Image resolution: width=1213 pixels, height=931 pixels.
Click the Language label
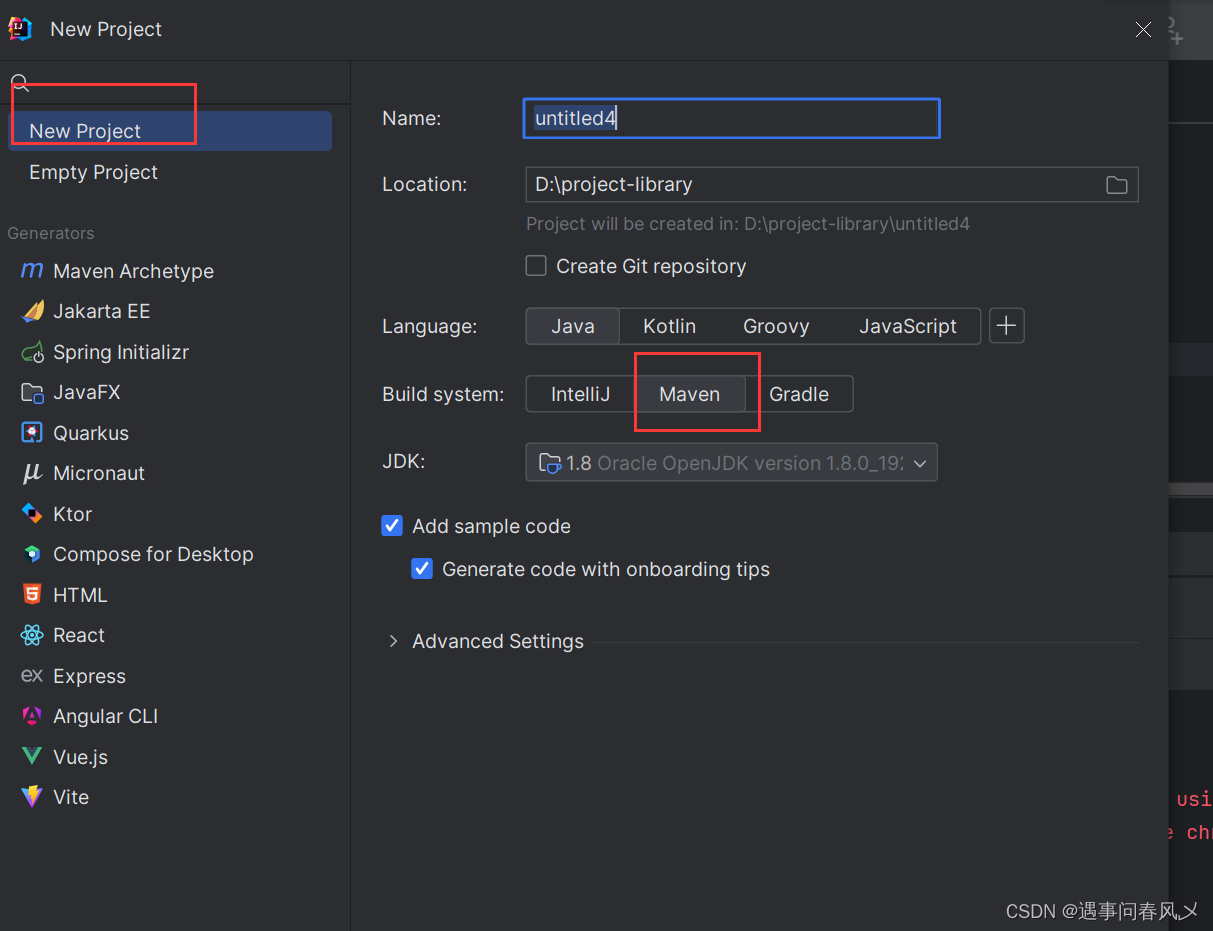coord(430,326)
